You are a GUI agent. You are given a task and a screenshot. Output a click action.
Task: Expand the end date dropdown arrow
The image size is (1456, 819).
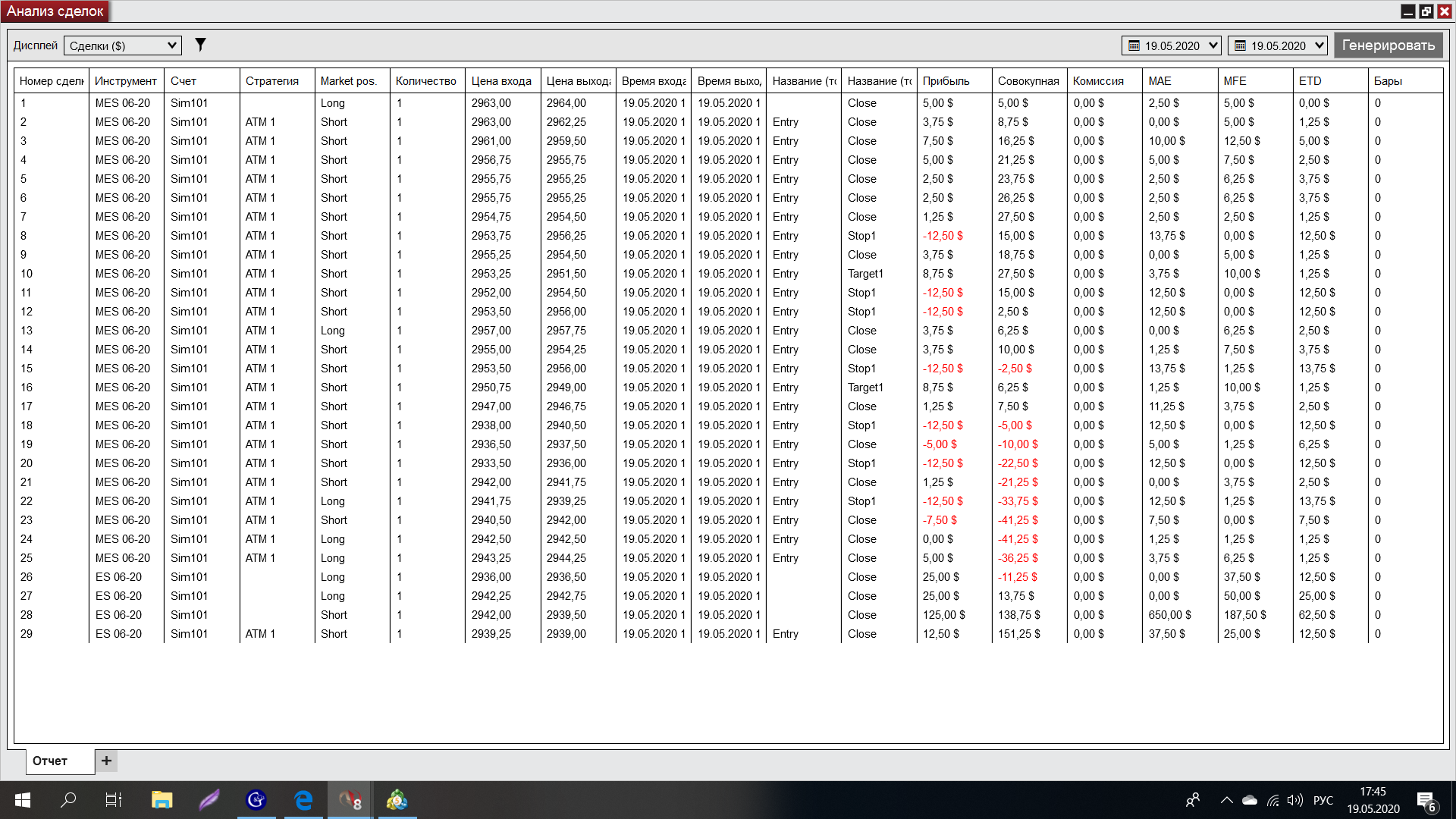pyautogui.click(x=1319, y=45)
